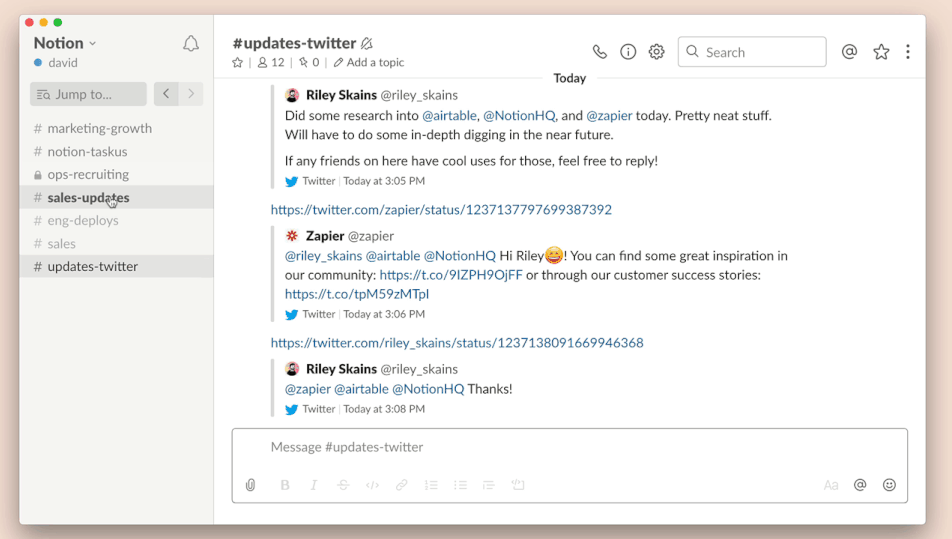The height and width of the screenshot is (539, 952).
Task: Toggle bold formatting
Action: pyautogui.click(x=285, y=485)
